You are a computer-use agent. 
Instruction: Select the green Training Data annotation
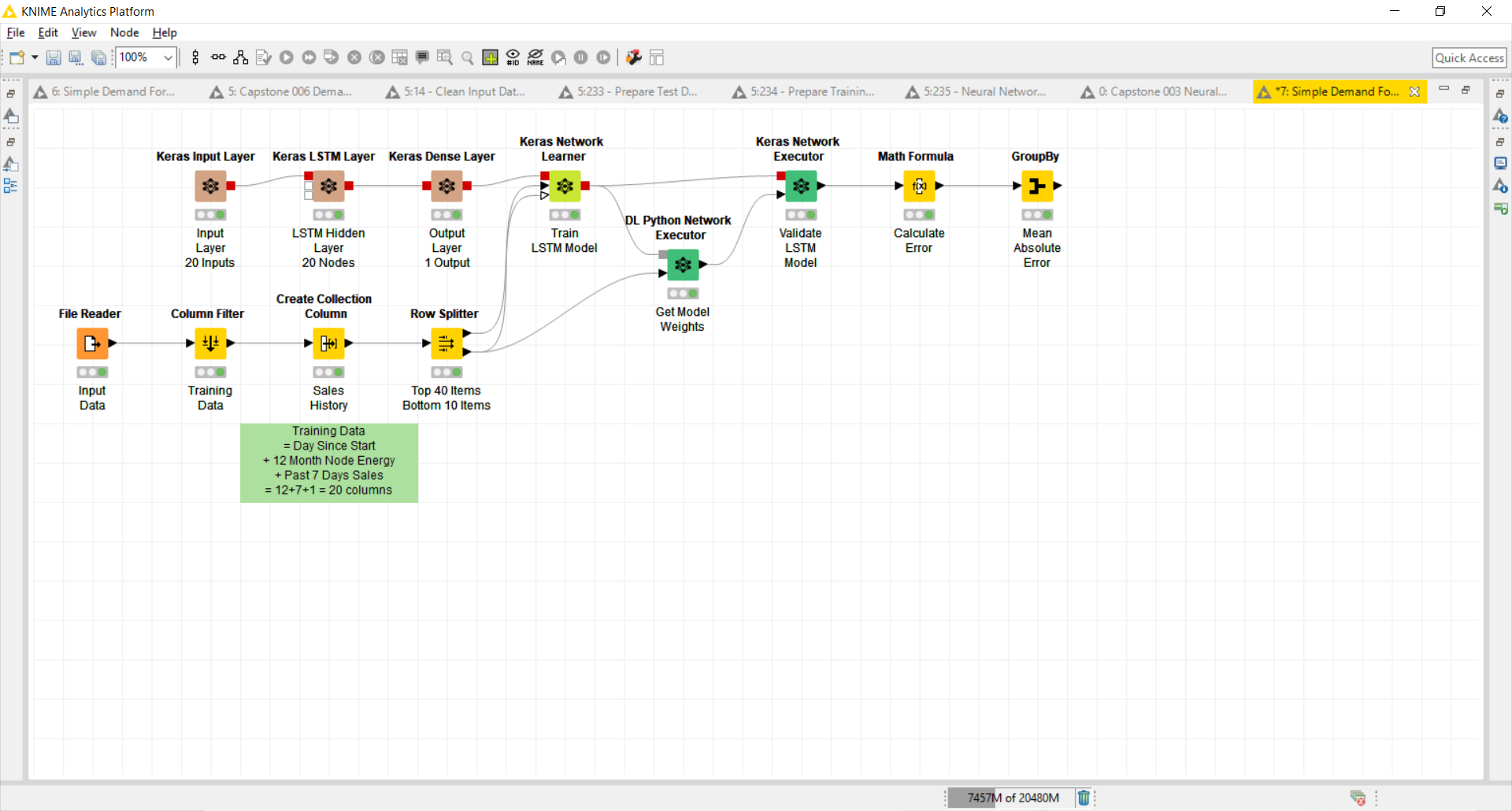(328, 462)
